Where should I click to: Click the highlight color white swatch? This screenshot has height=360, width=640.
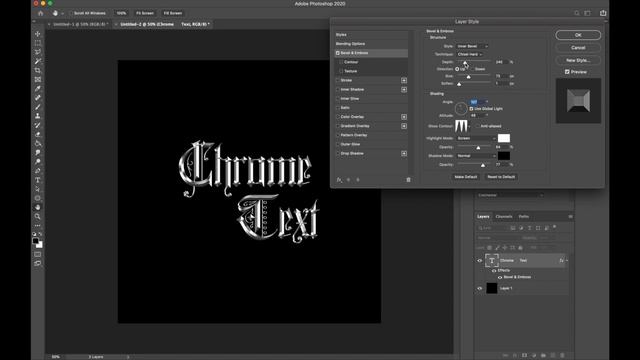[x=504, y=138]
